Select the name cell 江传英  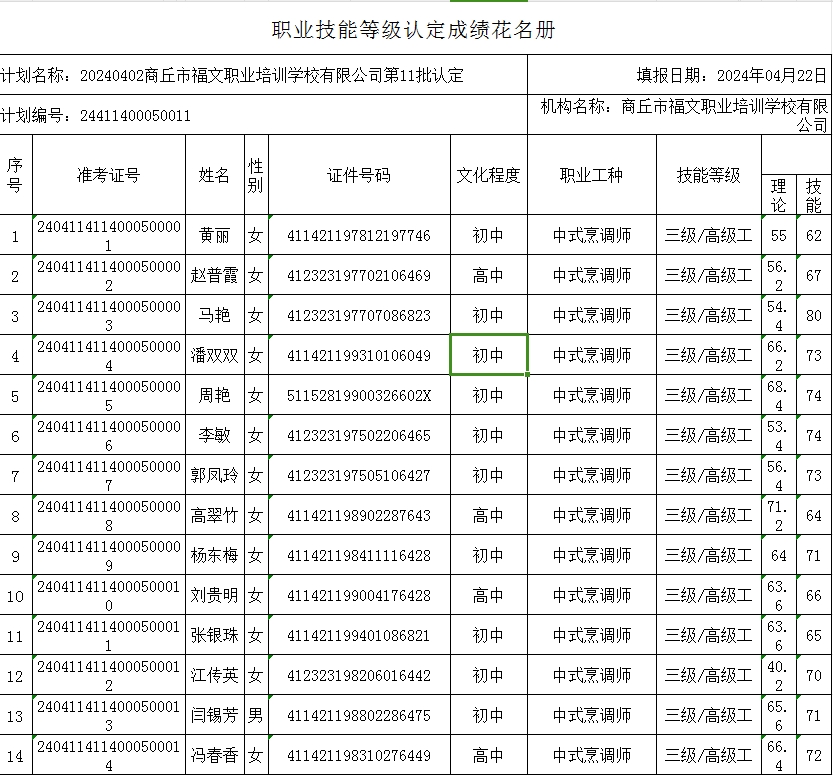pyautogui.click(x=215, y=675)
